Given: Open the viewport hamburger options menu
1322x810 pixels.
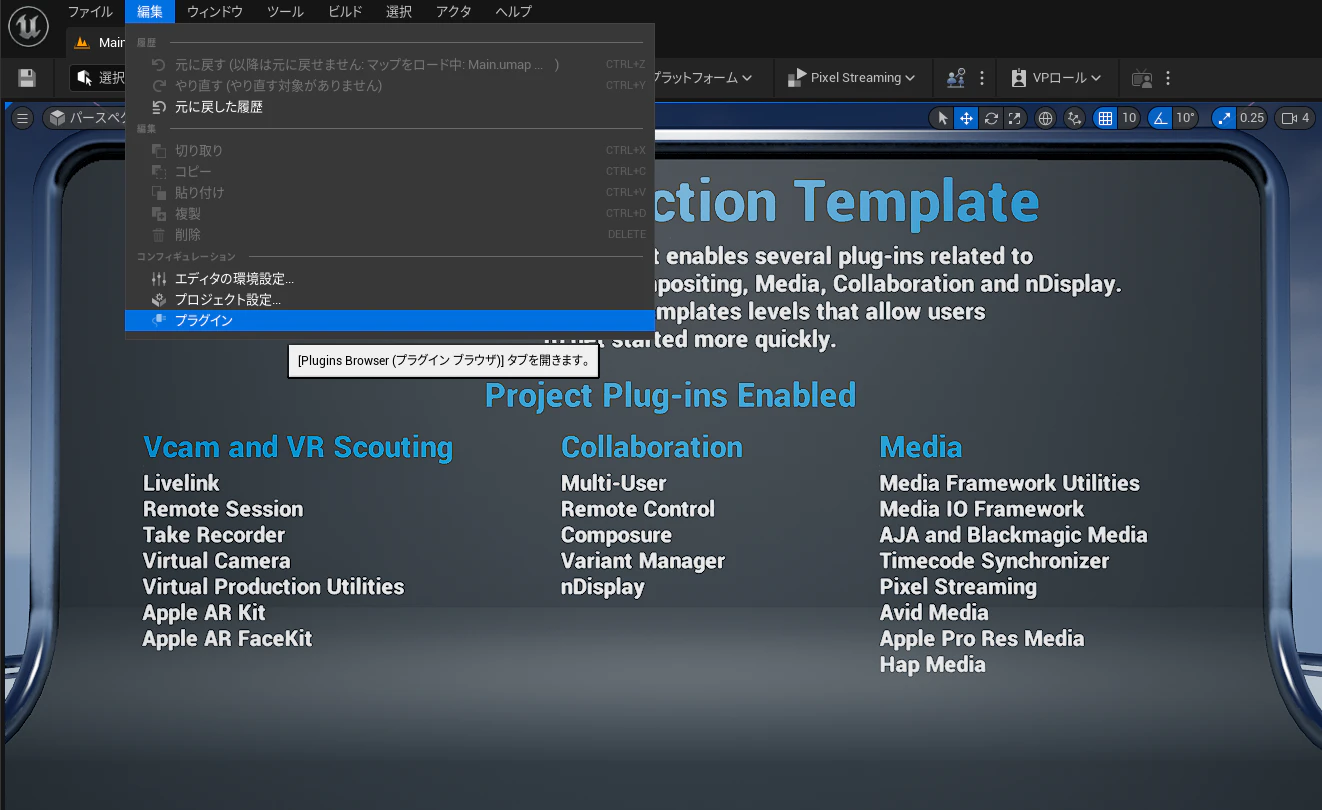Looking at the screenshot, I should [22, 118].
